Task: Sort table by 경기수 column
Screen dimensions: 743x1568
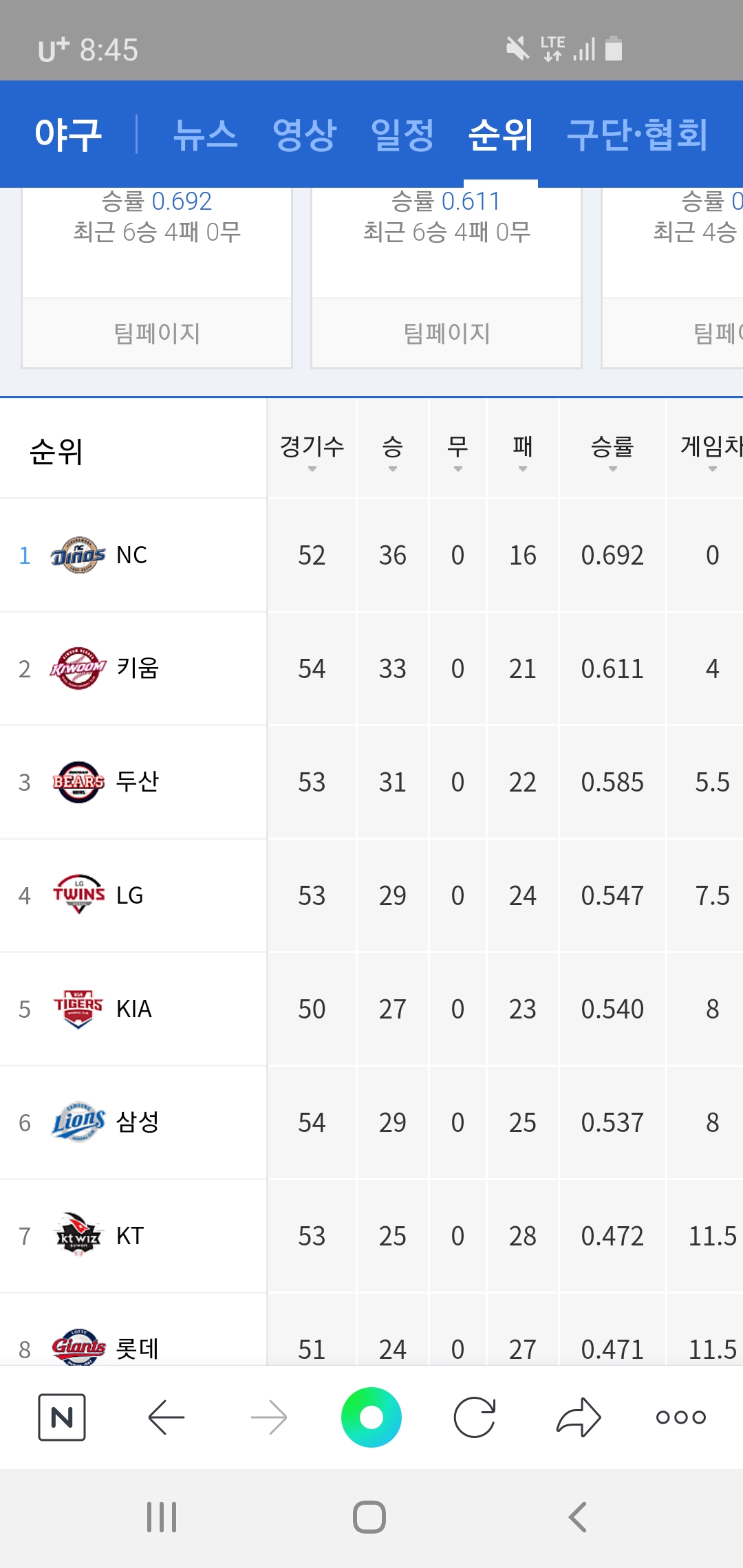Action: [x=312, y=450]
